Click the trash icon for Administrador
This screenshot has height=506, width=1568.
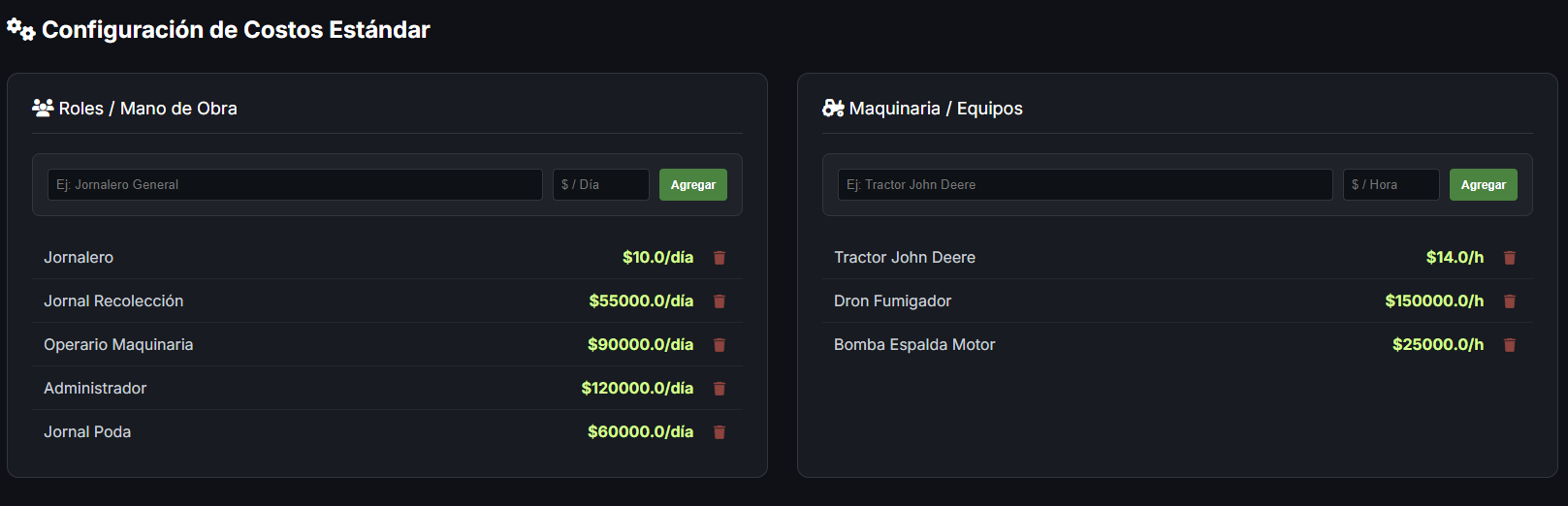tap(720, 389)
